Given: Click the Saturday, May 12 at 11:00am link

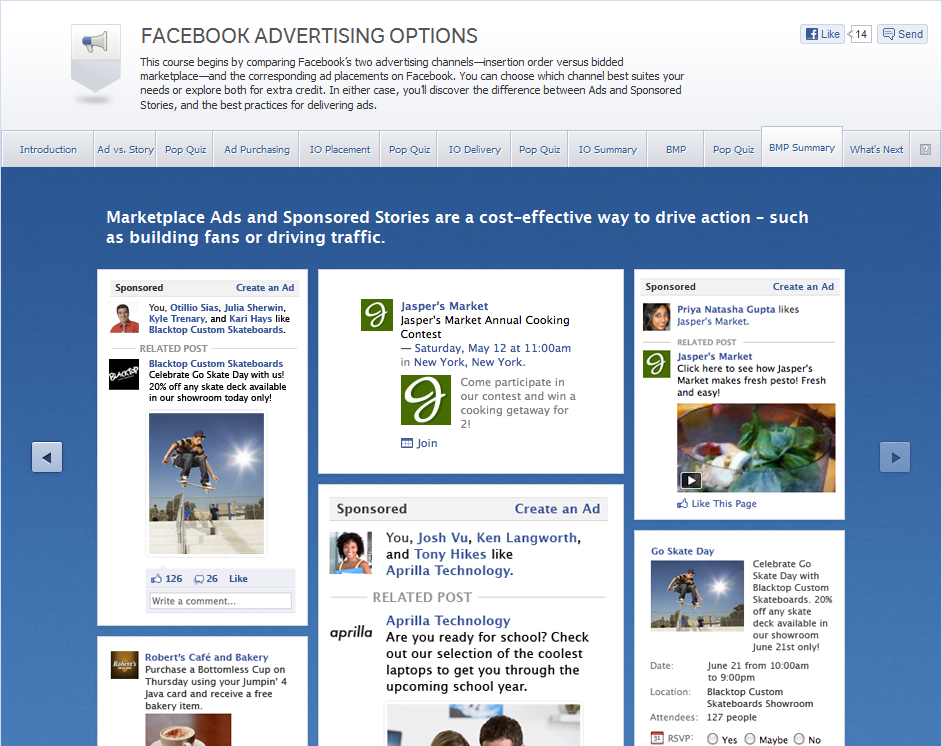Looking at the screenshot, I should click(x=493, y=348).
